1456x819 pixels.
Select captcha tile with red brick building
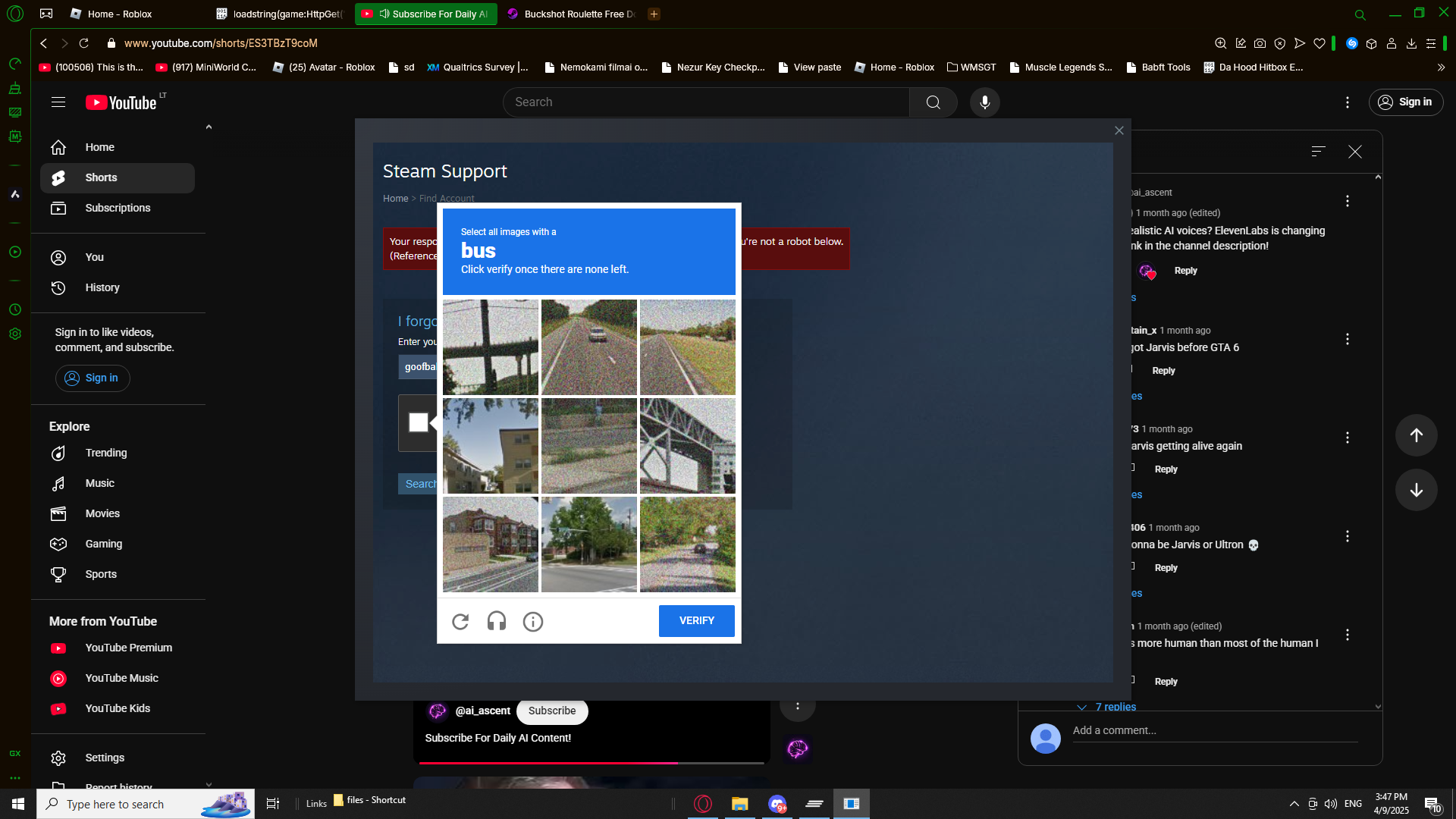point(491,544)
